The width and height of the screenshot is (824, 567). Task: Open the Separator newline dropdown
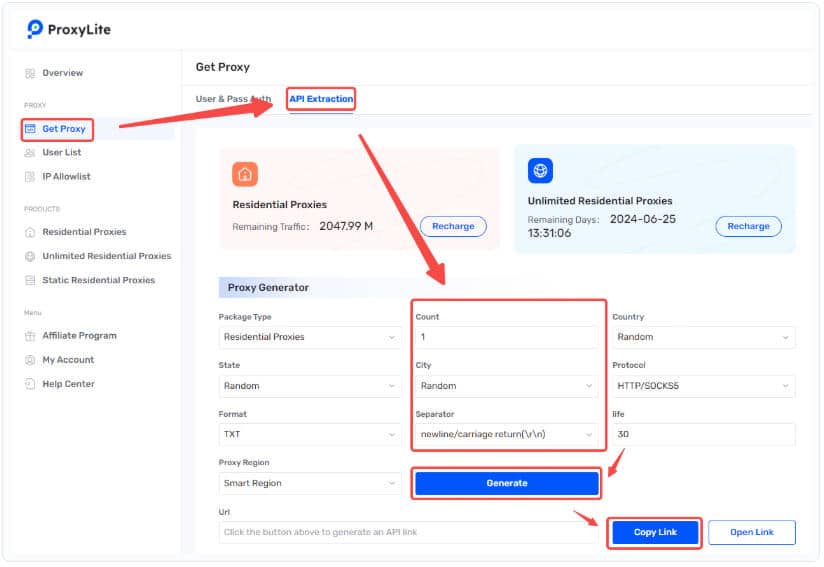[x=507, y=435]
